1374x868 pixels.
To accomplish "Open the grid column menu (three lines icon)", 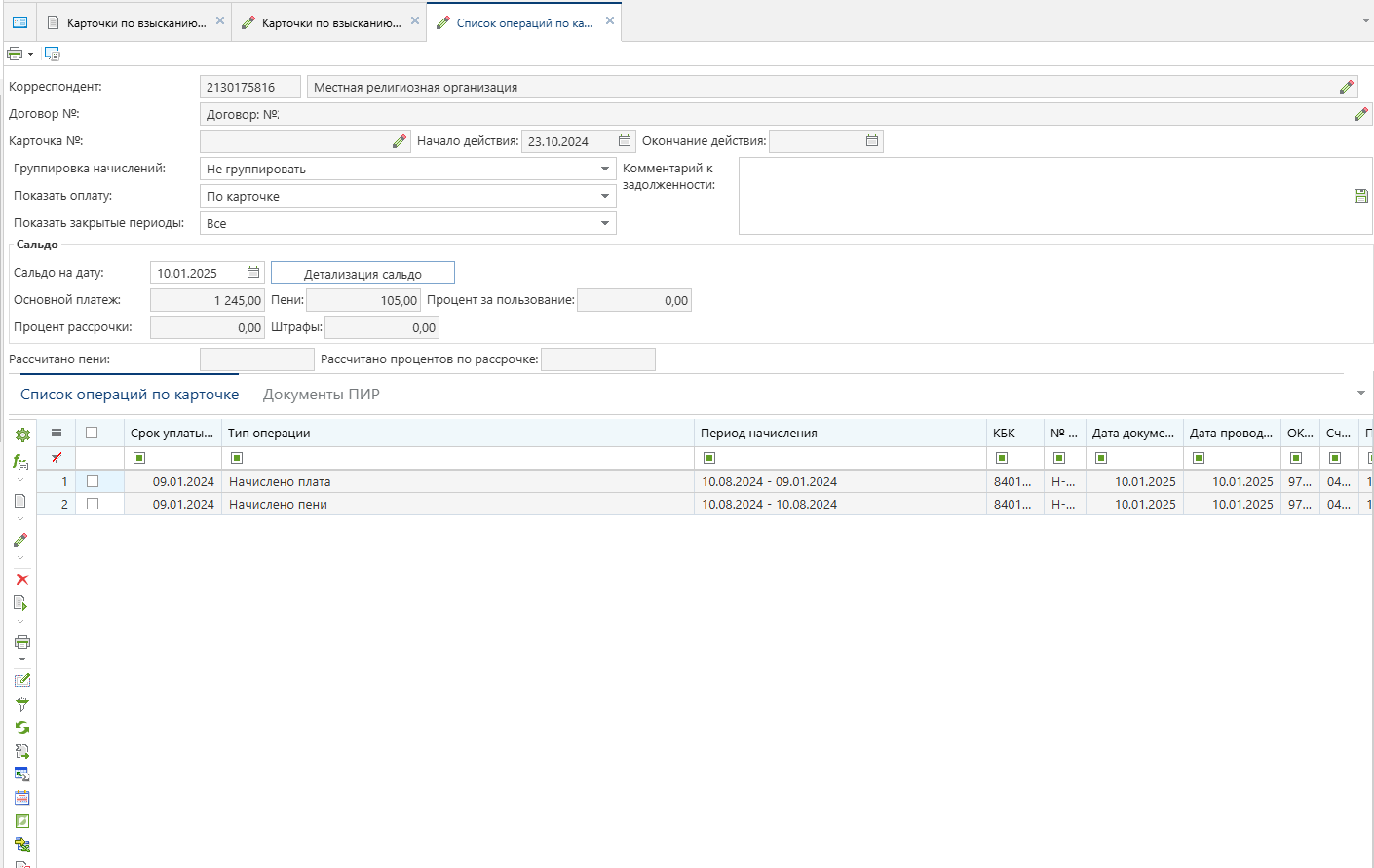I will [x=57, y=433].
